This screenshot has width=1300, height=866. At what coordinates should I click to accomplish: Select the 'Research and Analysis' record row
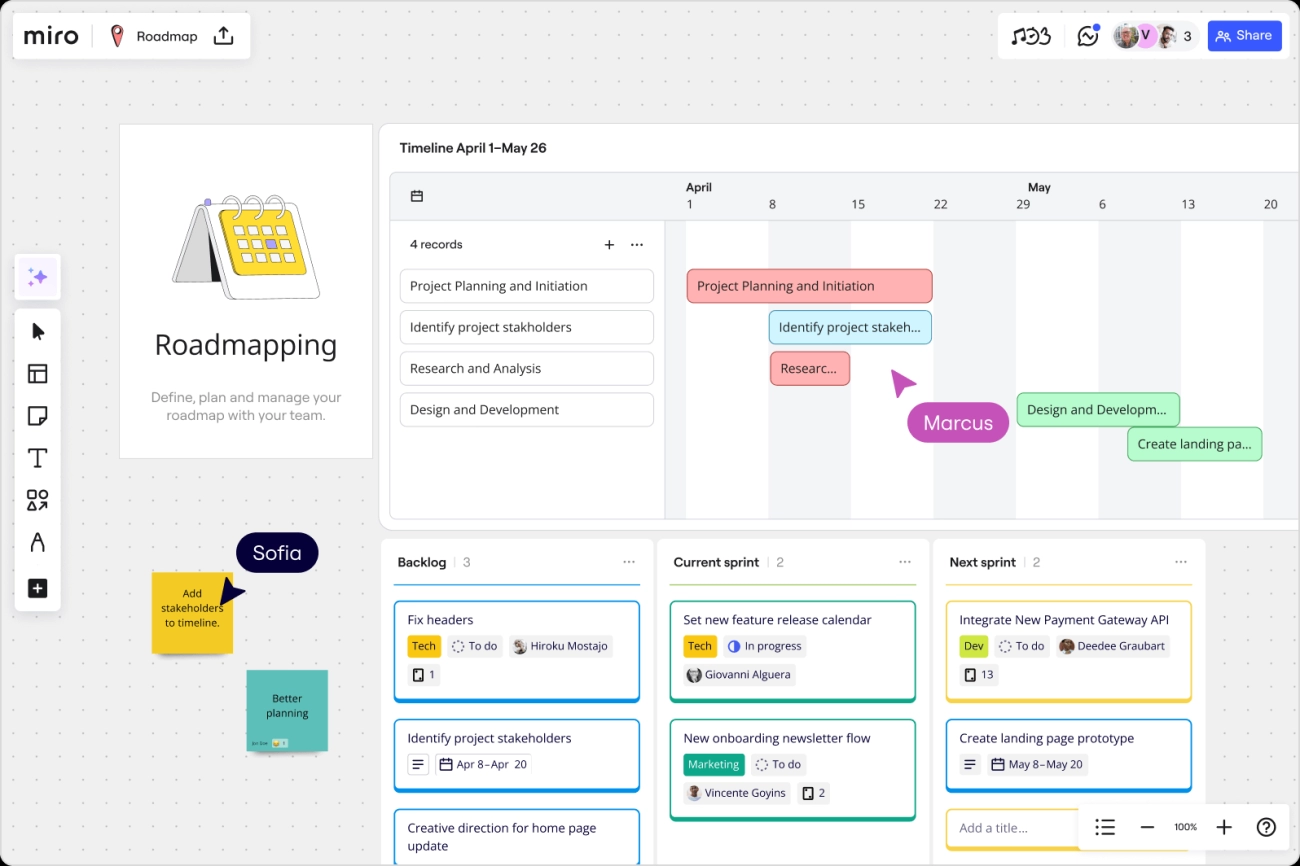pos(526,368)
